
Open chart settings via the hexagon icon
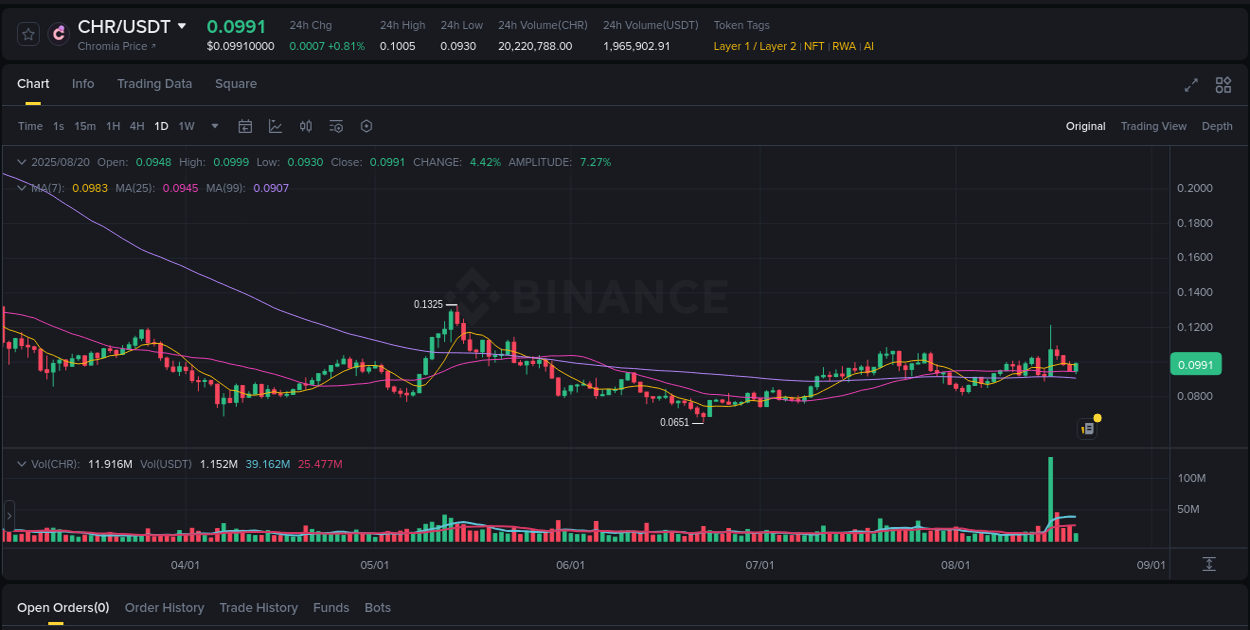pyautogui.click(x=366, y=126)
